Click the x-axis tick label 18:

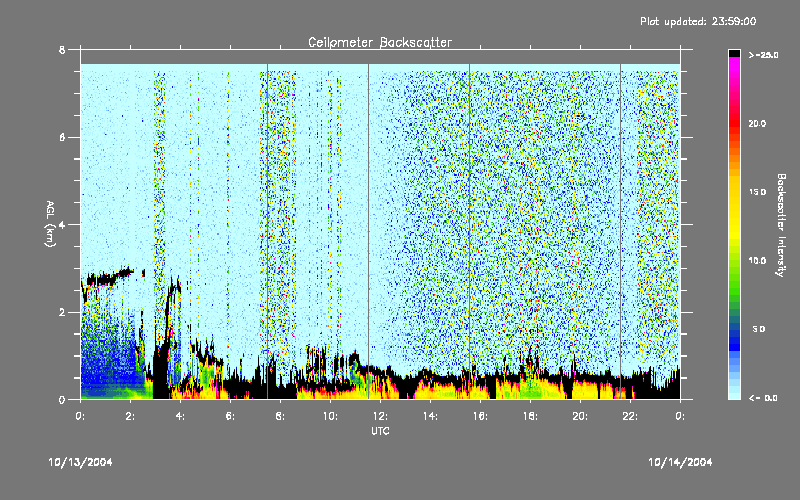pos(530,416)
